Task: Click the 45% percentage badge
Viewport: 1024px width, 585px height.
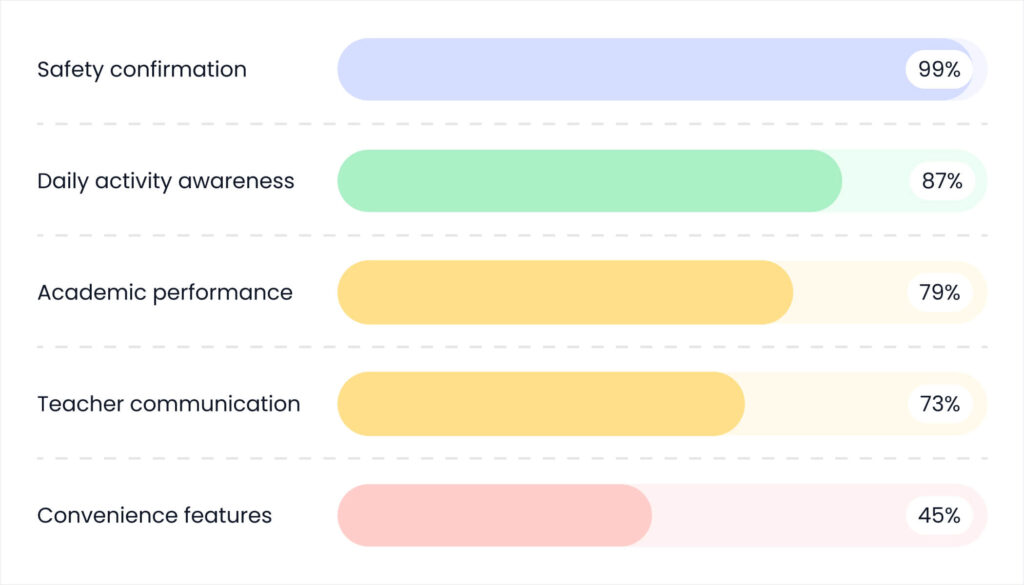Action: 940,516
